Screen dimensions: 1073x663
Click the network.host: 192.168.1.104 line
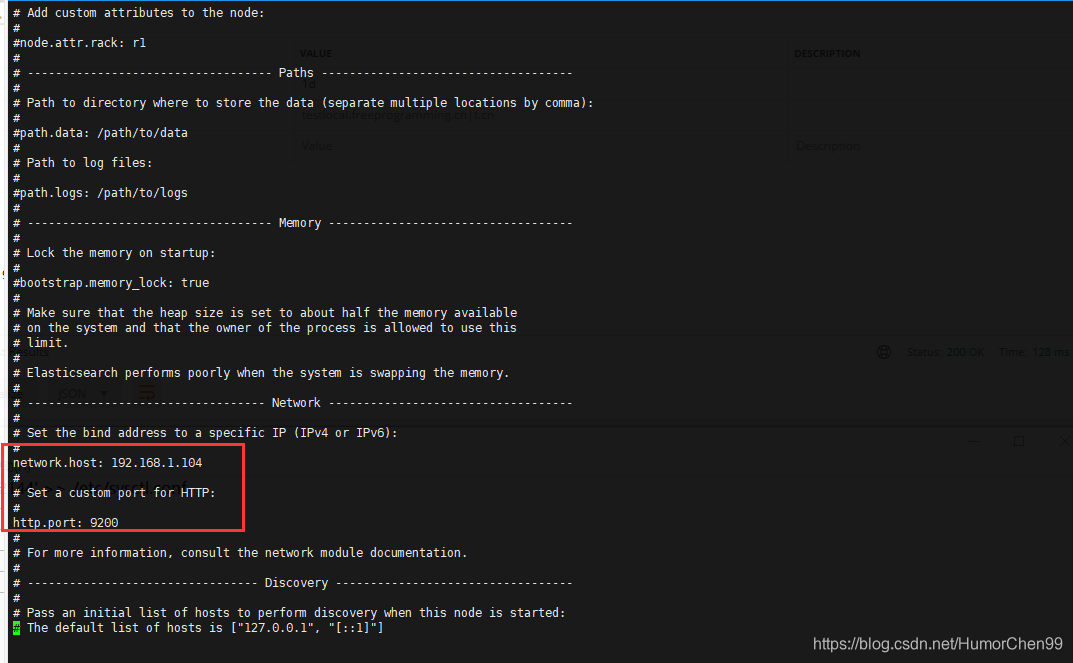(107, 463)
